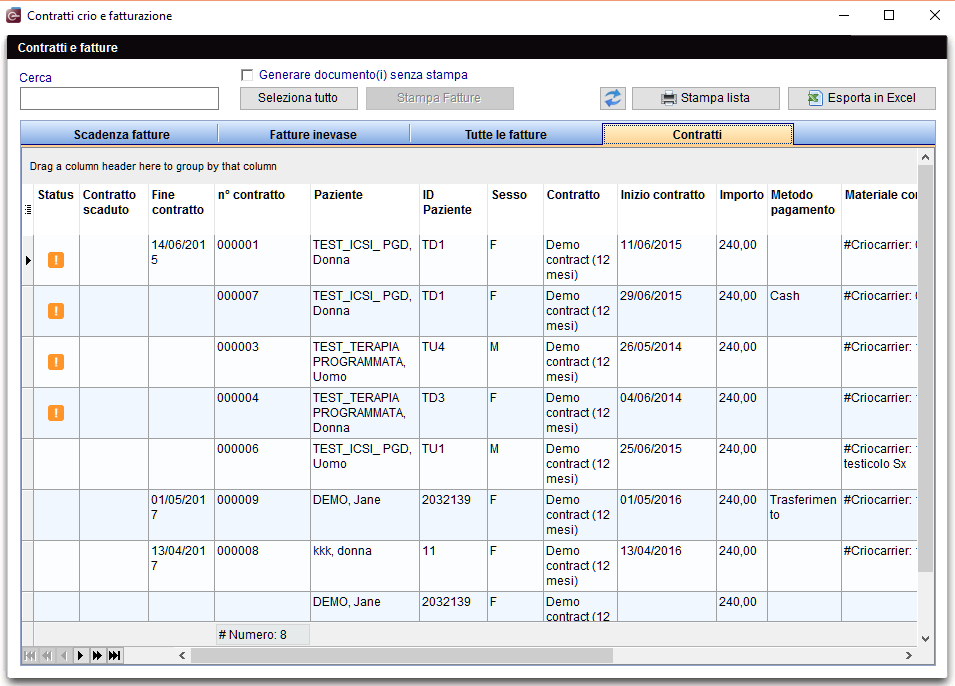Click warning status icon for contract 000004
The width and height of the screenshot is (955, 686).
pyautogui.click(x=56, y=414)
